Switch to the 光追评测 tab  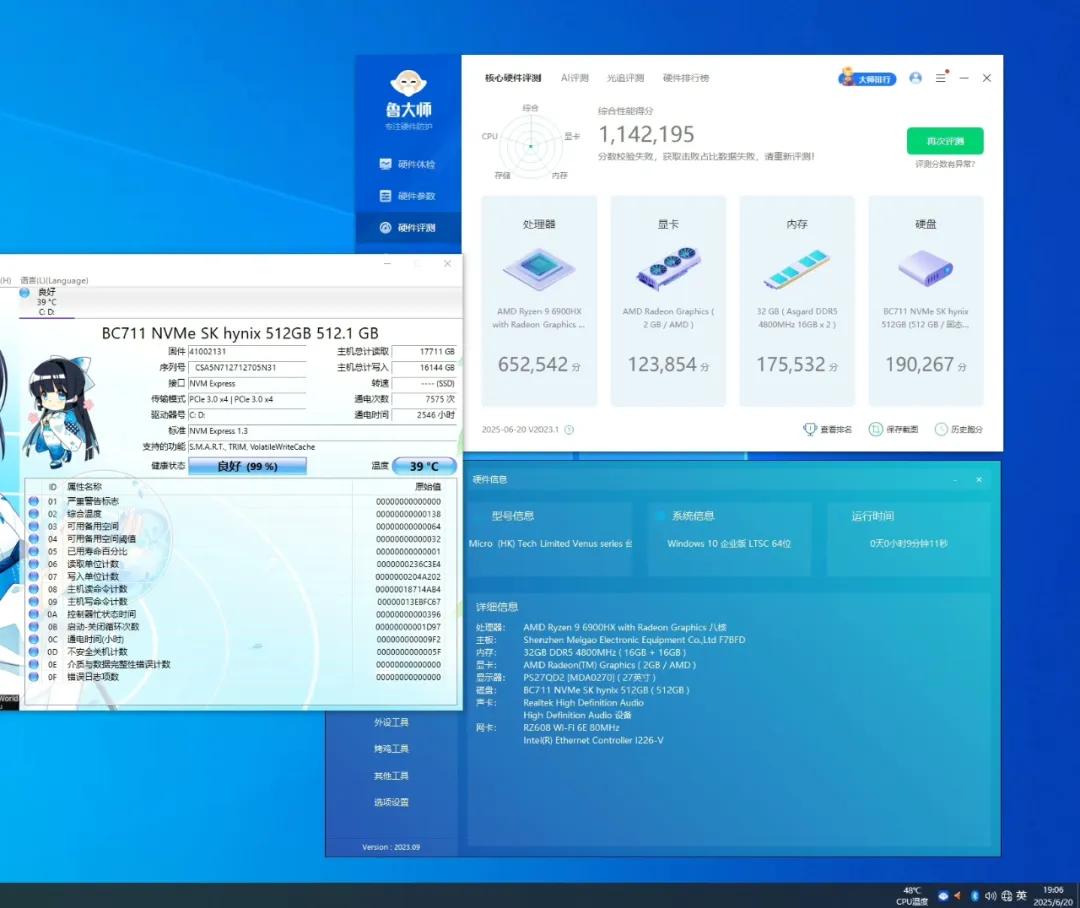(x=625, y=78)
